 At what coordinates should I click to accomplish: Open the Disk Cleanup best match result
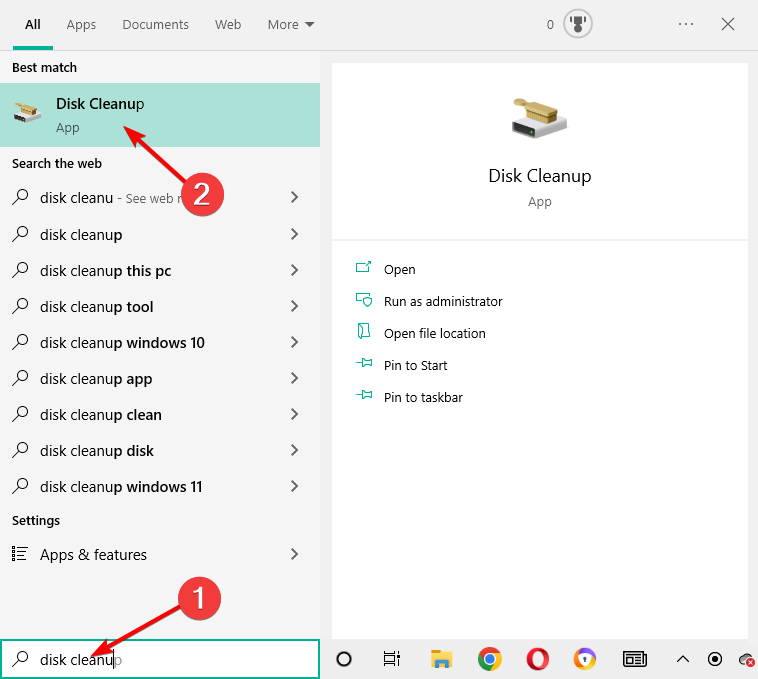tap(160, 115)
